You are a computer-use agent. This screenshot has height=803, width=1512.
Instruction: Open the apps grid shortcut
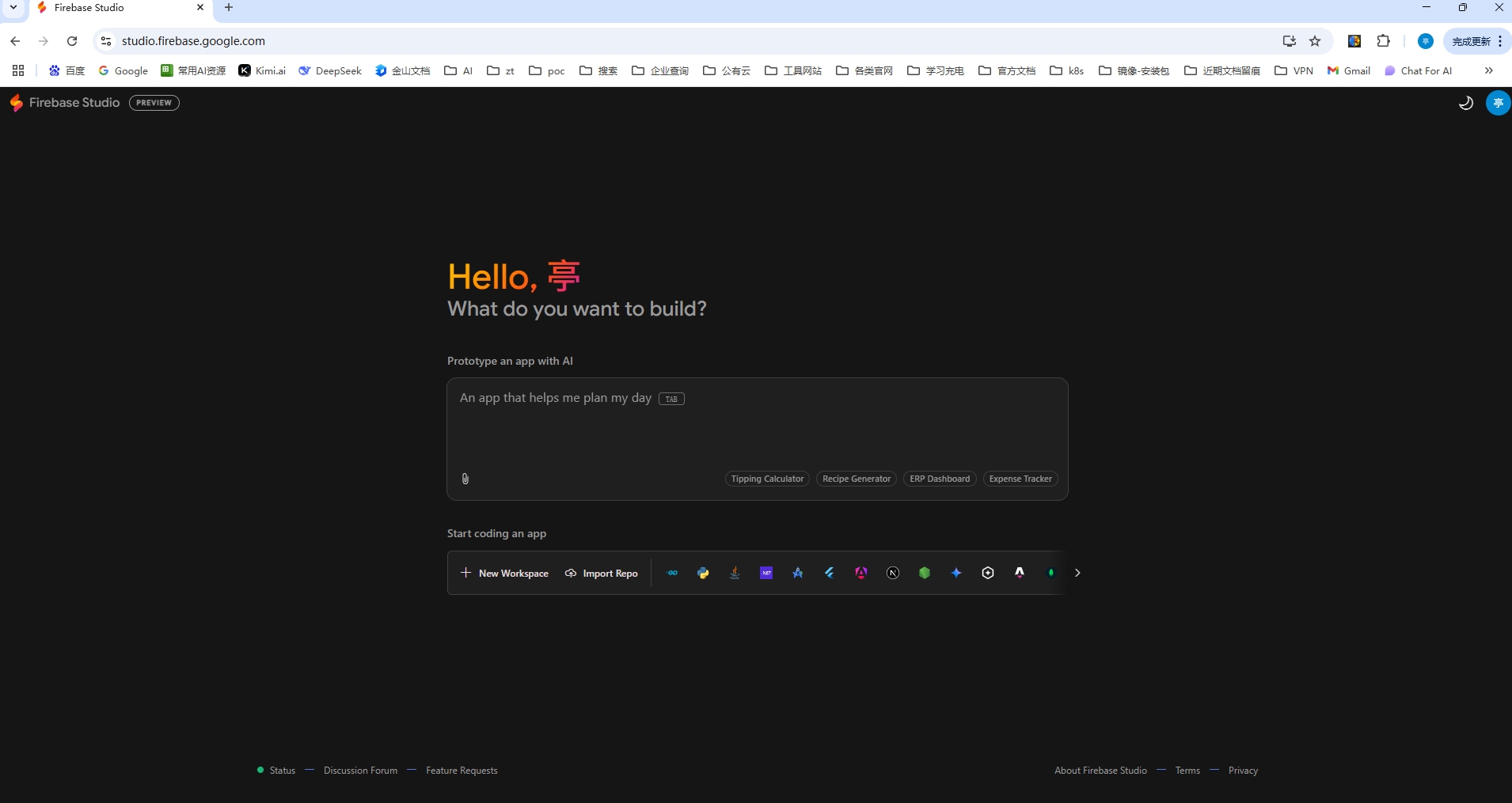(x=18, y=70)
